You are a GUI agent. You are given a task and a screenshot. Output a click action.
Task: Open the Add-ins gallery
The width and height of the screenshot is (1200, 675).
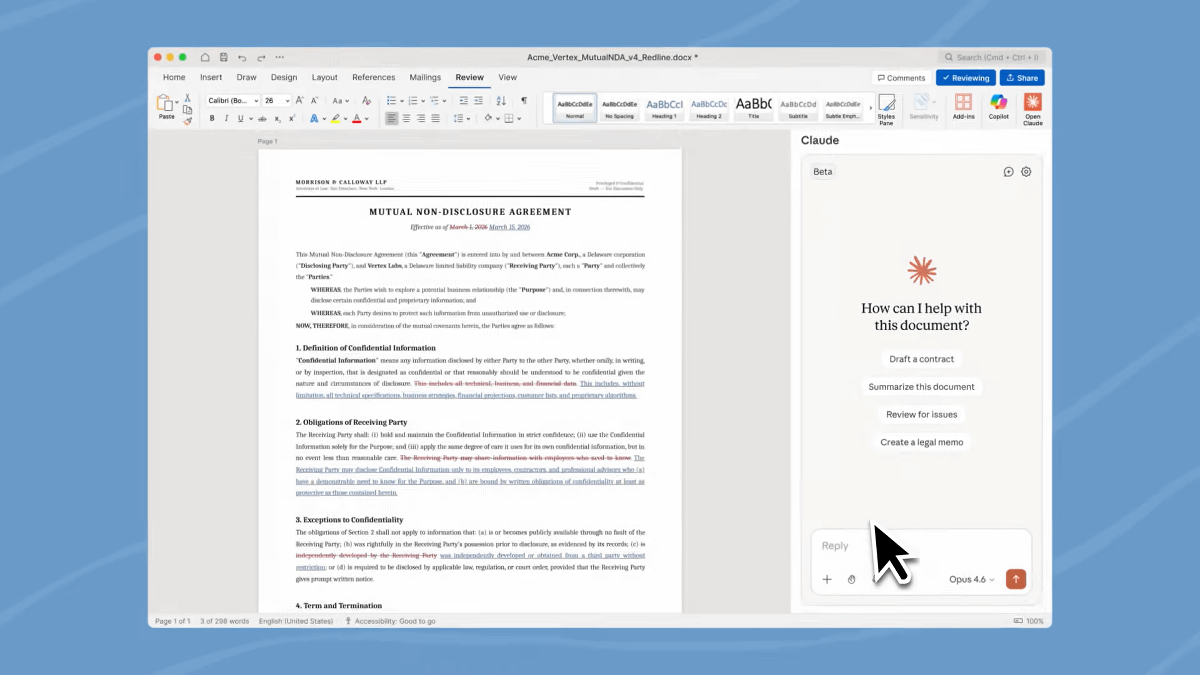[x=963, y=107]
